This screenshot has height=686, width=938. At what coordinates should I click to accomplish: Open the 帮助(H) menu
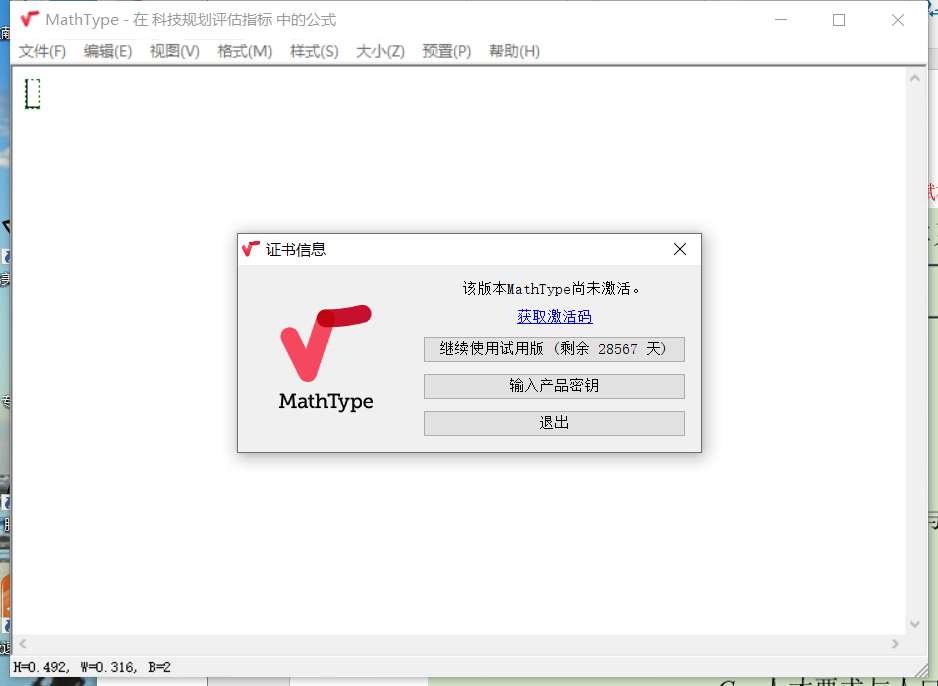[514, 51]
